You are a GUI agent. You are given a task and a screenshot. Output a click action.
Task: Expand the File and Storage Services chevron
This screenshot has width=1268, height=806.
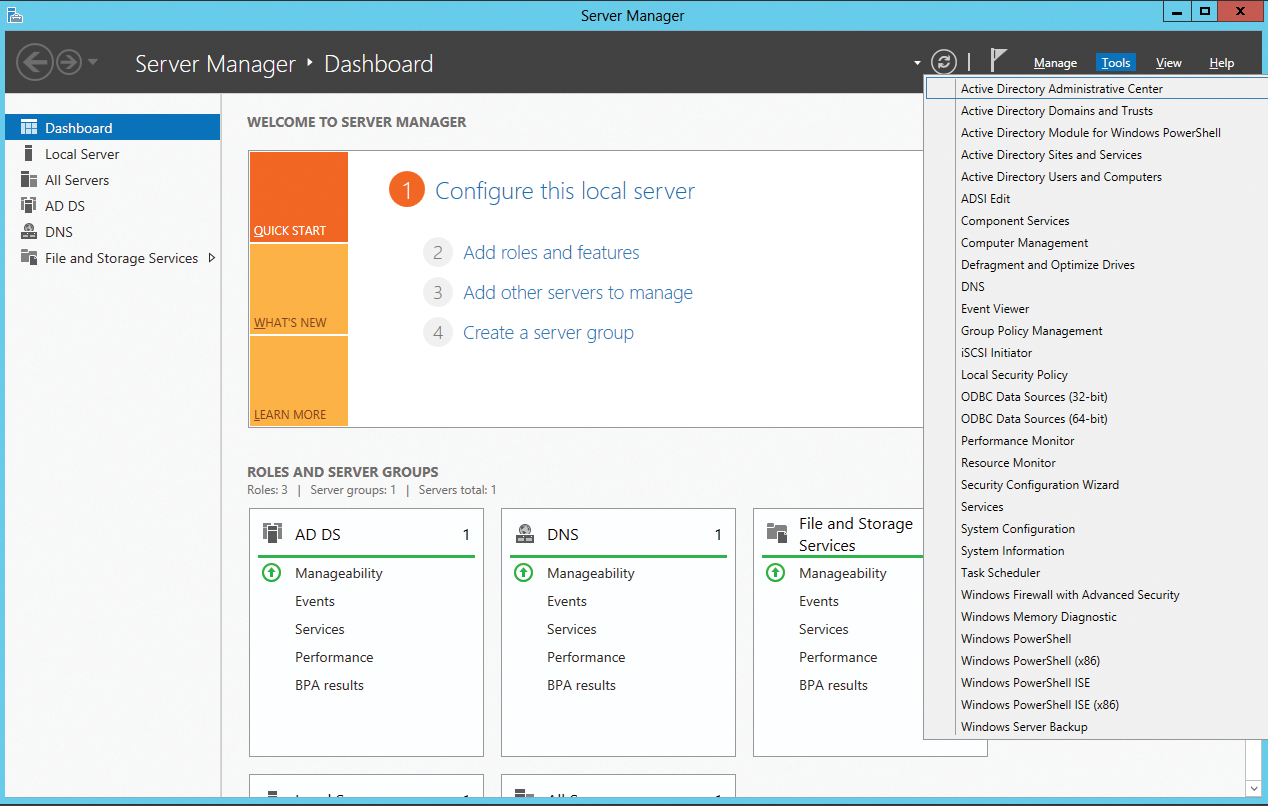211,257
